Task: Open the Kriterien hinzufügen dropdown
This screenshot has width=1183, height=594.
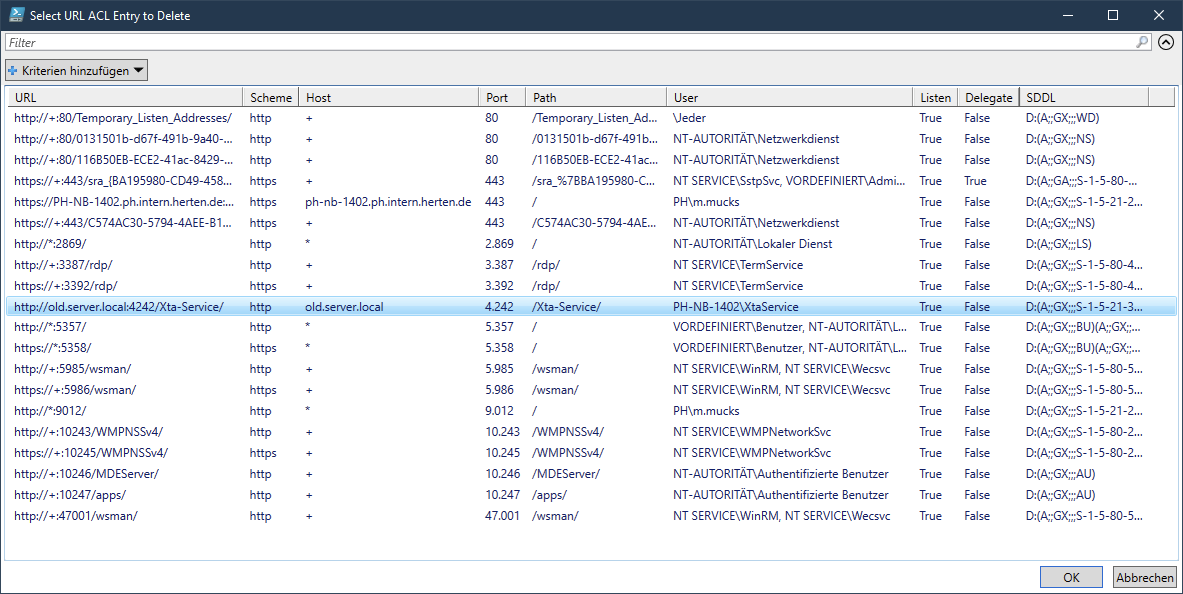Action: tap(76, 70)
